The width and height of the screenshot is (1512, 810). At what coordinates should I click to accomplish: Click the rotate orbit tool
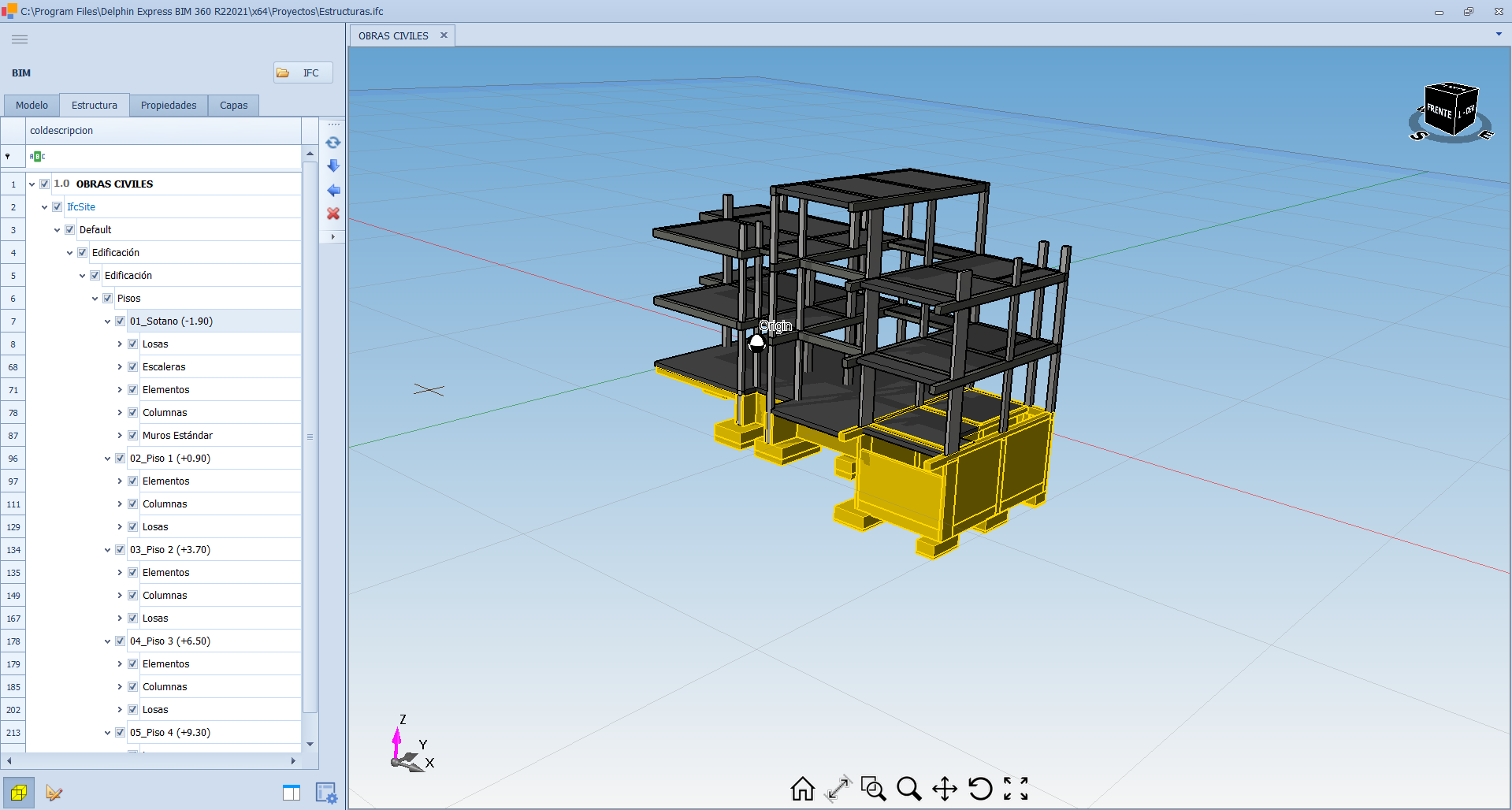tap(980, 788)
